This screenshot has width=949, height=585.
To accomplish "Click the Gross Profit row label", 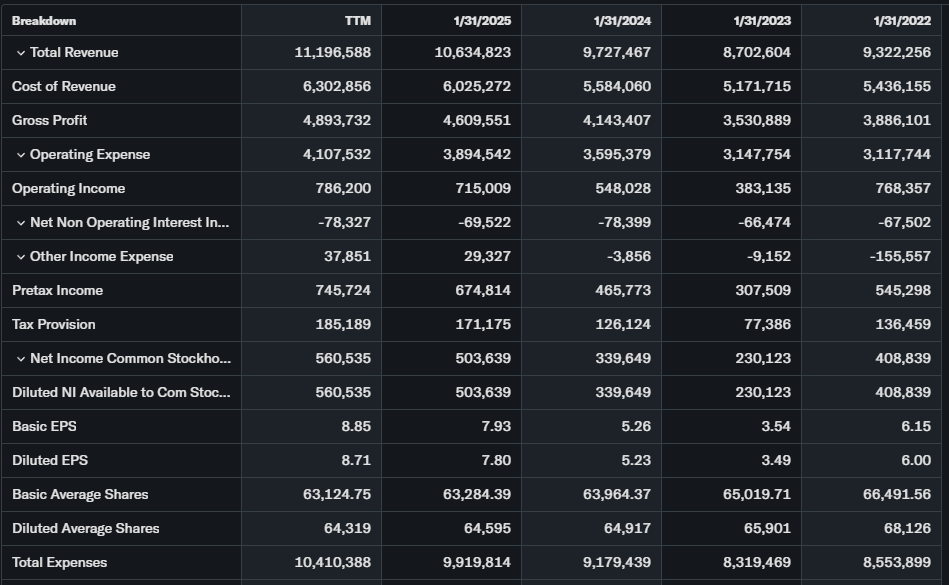I will coord(50,121).
